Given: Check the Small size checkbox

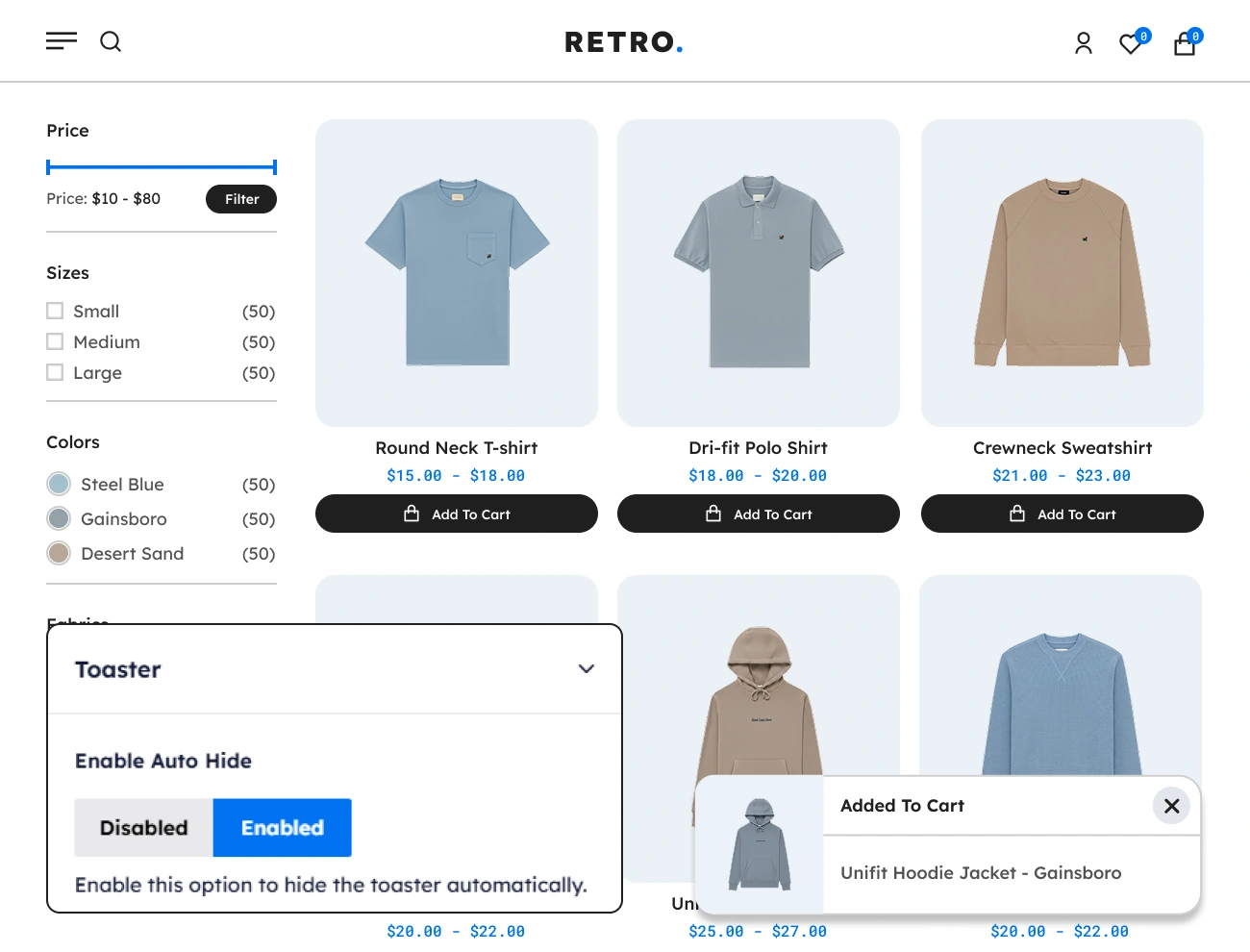Looking at the screenshot, I should 55,311.
